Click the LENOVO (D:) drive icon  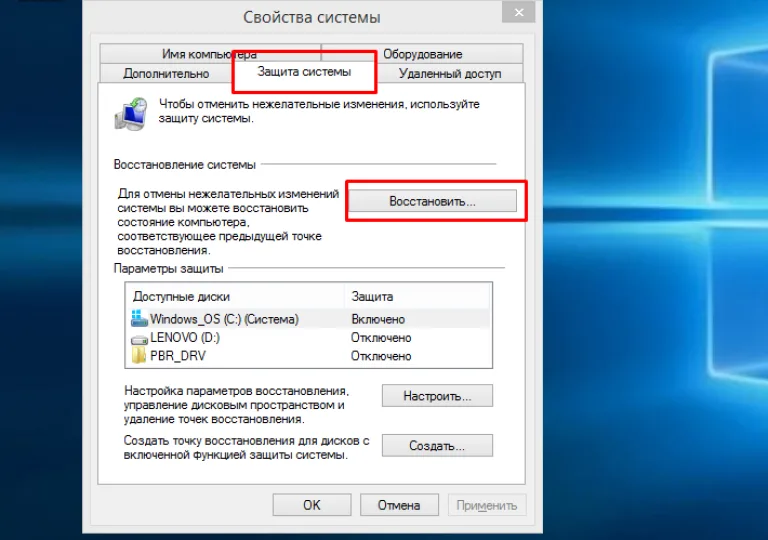click(139, 339)
